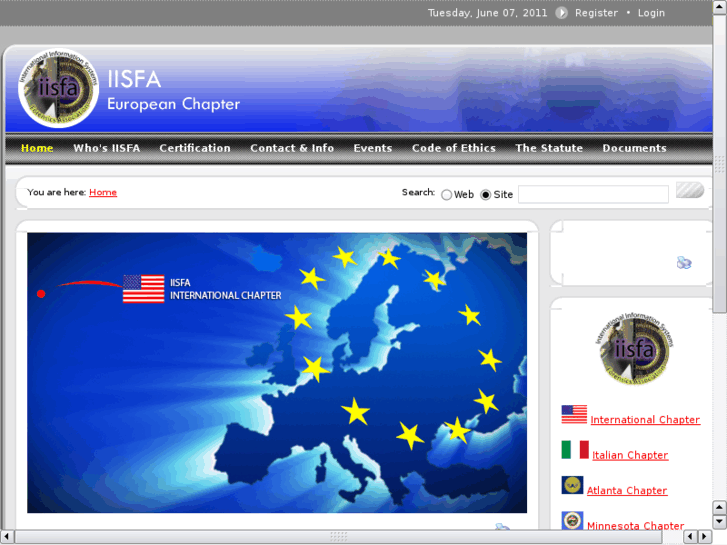
Task: Click the Login link
Action: tap(651, 13)
